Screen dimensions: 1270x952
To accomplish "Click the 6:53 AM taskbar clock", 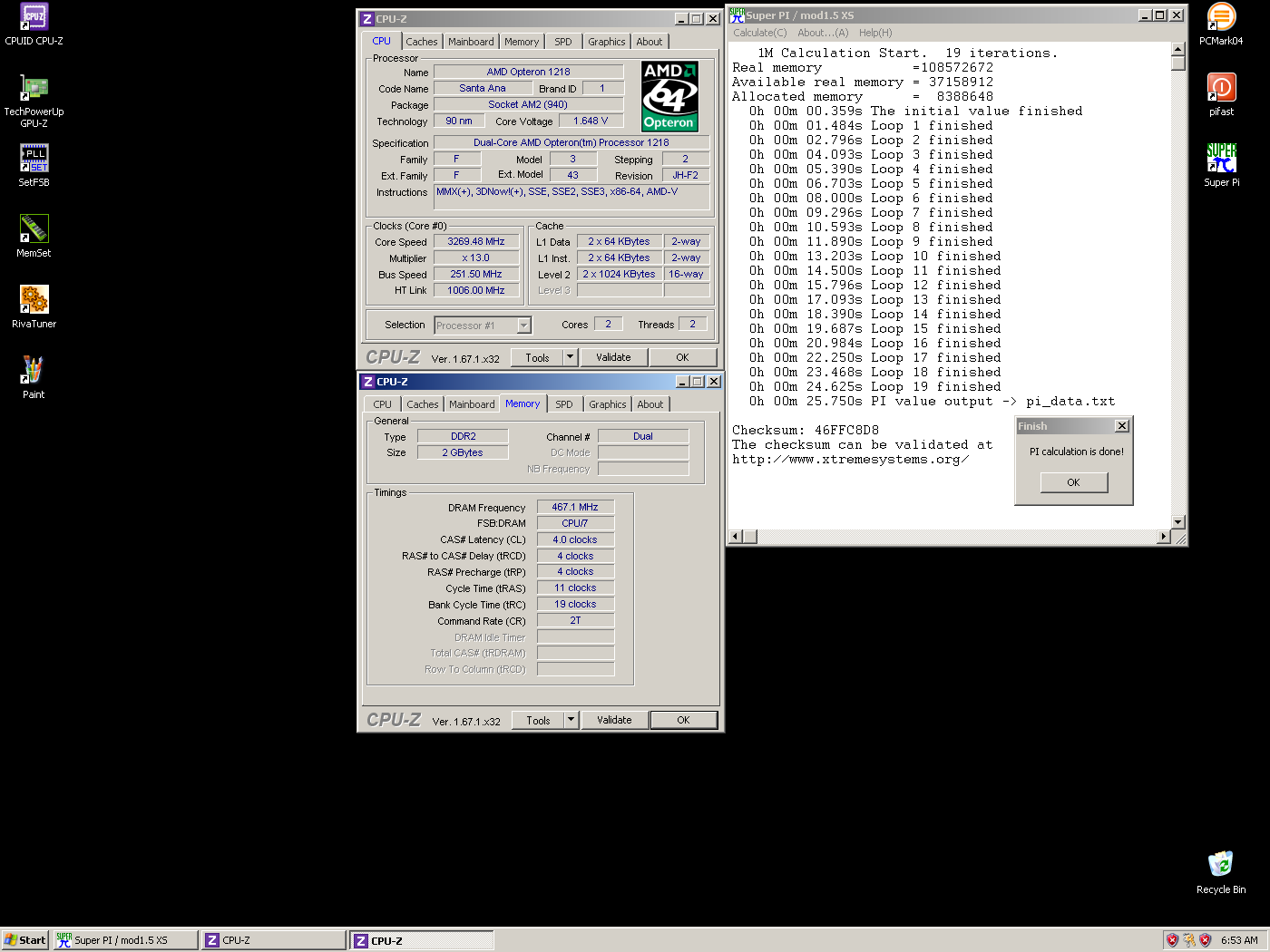I will (1239, 940).
